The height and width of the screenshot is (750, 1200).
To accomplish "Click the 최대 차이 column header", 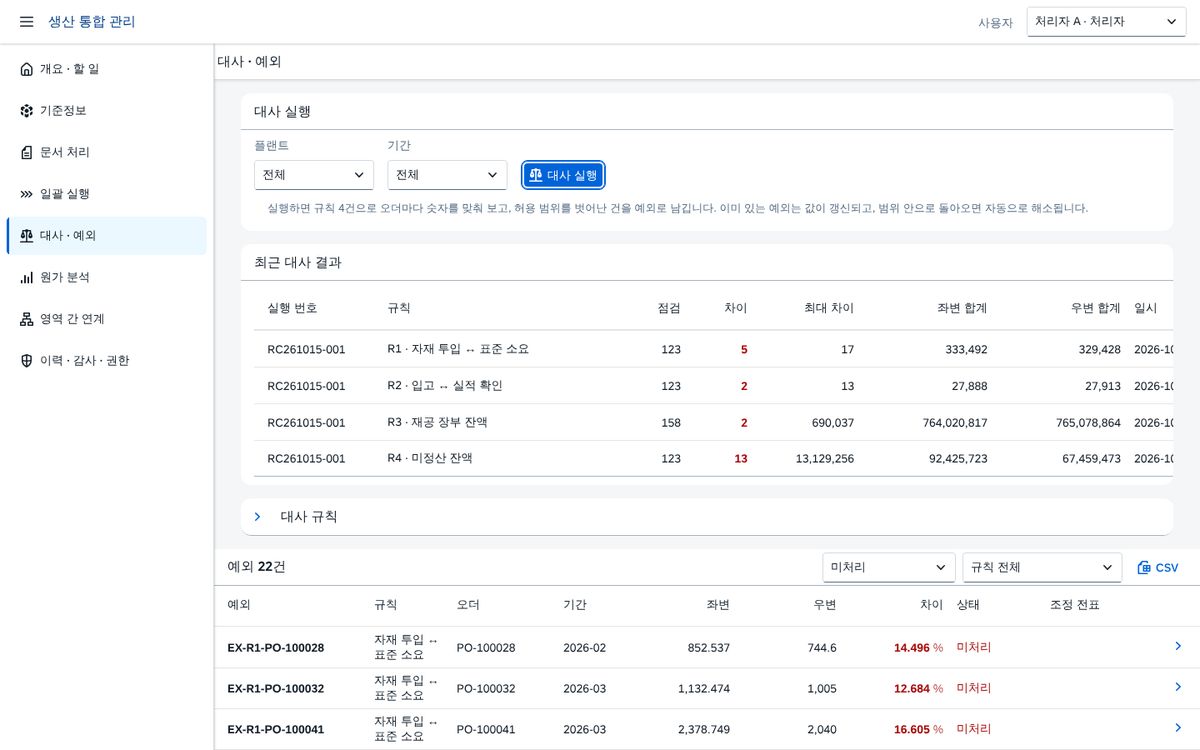I will [x=829, y=308].
